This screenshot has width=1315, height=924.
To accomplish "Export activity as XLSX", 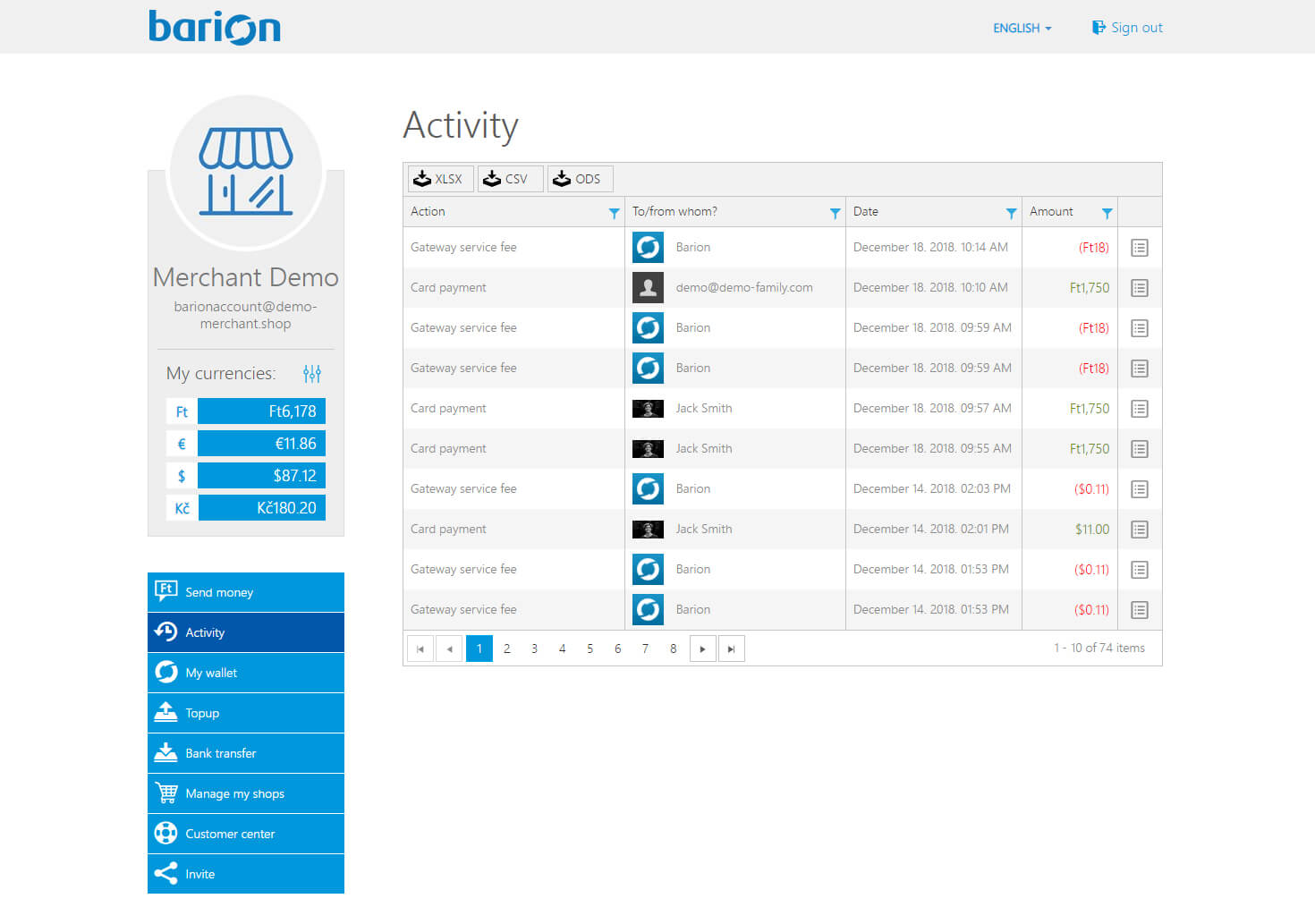I will tap(438, 179).
